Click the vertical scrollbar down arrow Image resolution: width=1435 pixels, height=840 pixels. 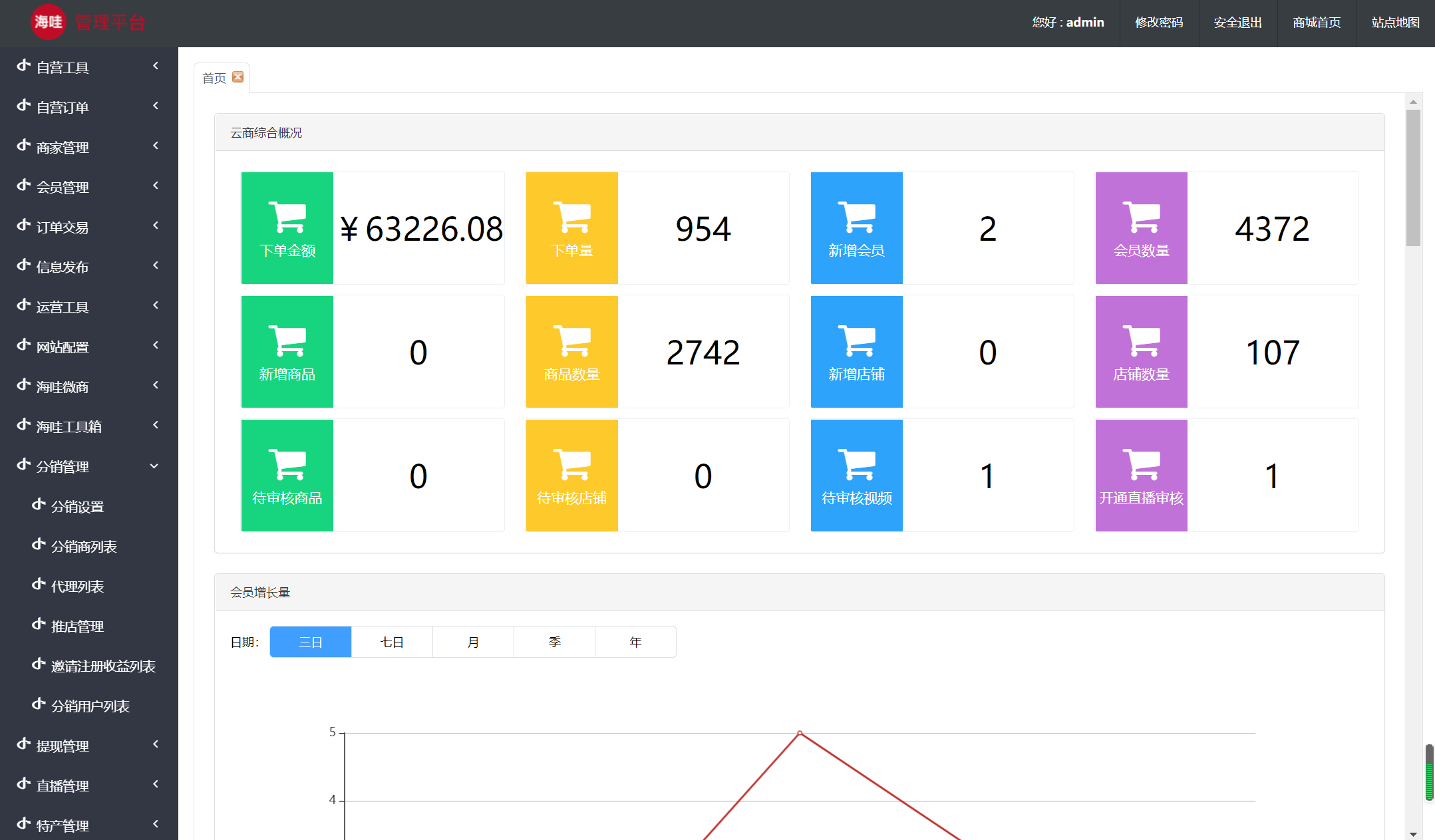click(1413, 834)
